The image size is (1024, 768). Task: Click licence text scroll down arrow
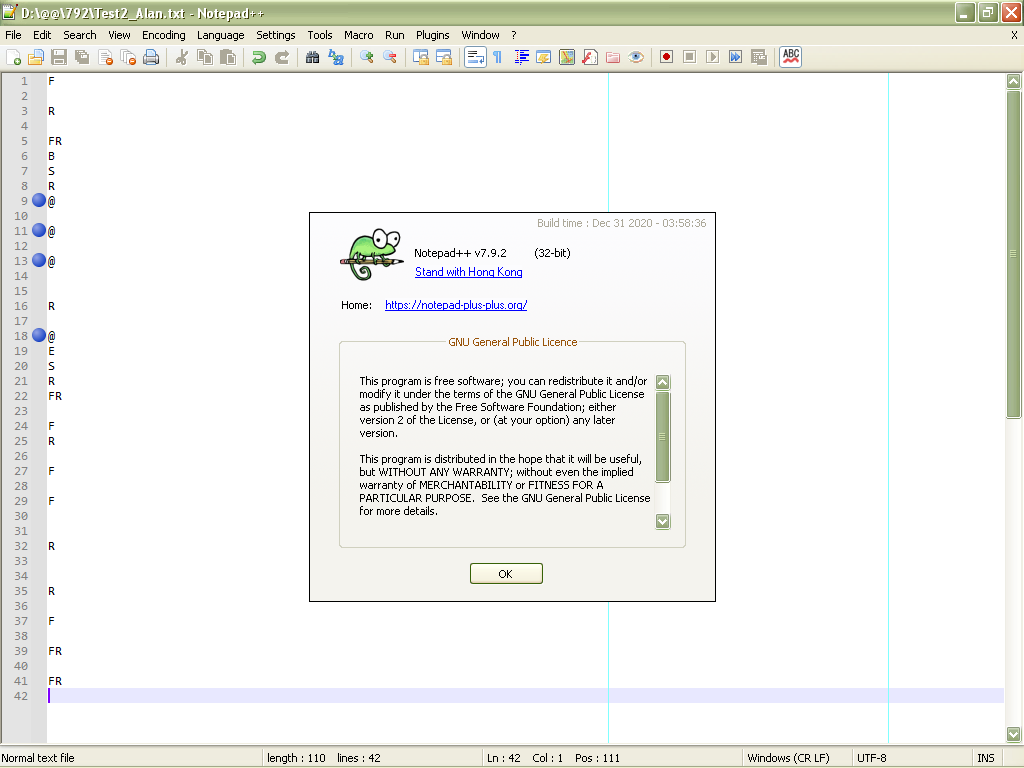[x=662, y=521]
